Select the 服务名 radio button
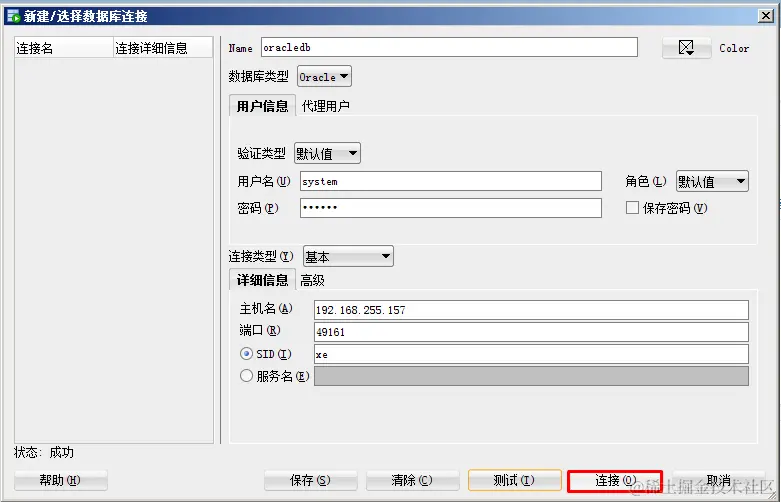 (247, 376)
